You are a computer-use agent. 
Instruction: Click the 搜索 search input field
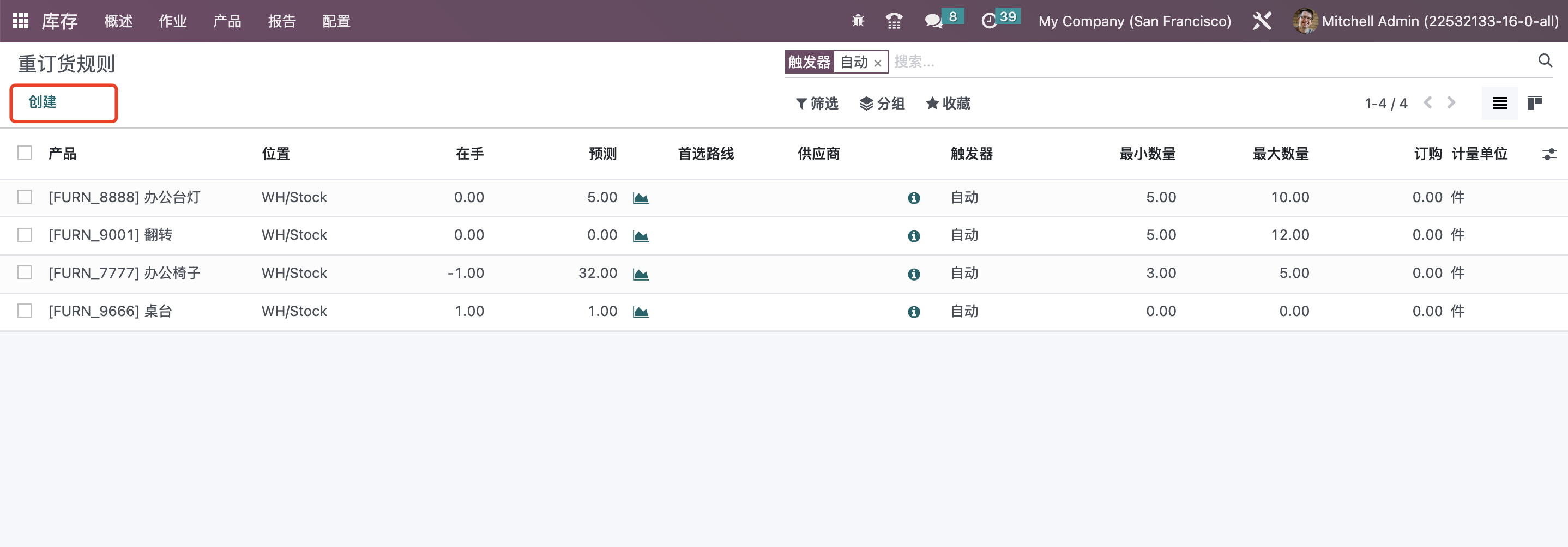click(x=1211, y=62)
